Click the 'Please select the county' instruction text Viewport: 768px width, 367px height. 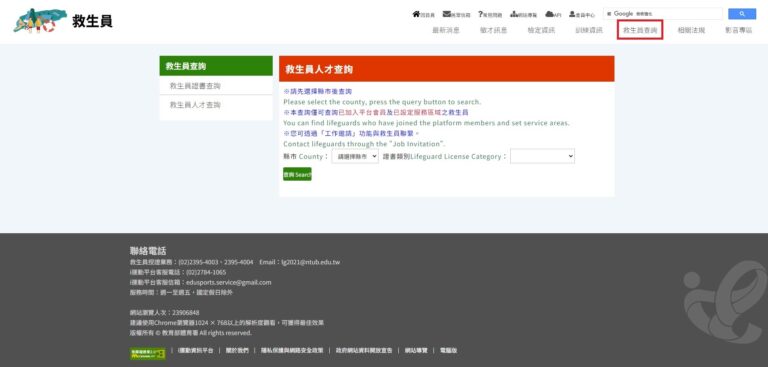click(x=382, y=102)
